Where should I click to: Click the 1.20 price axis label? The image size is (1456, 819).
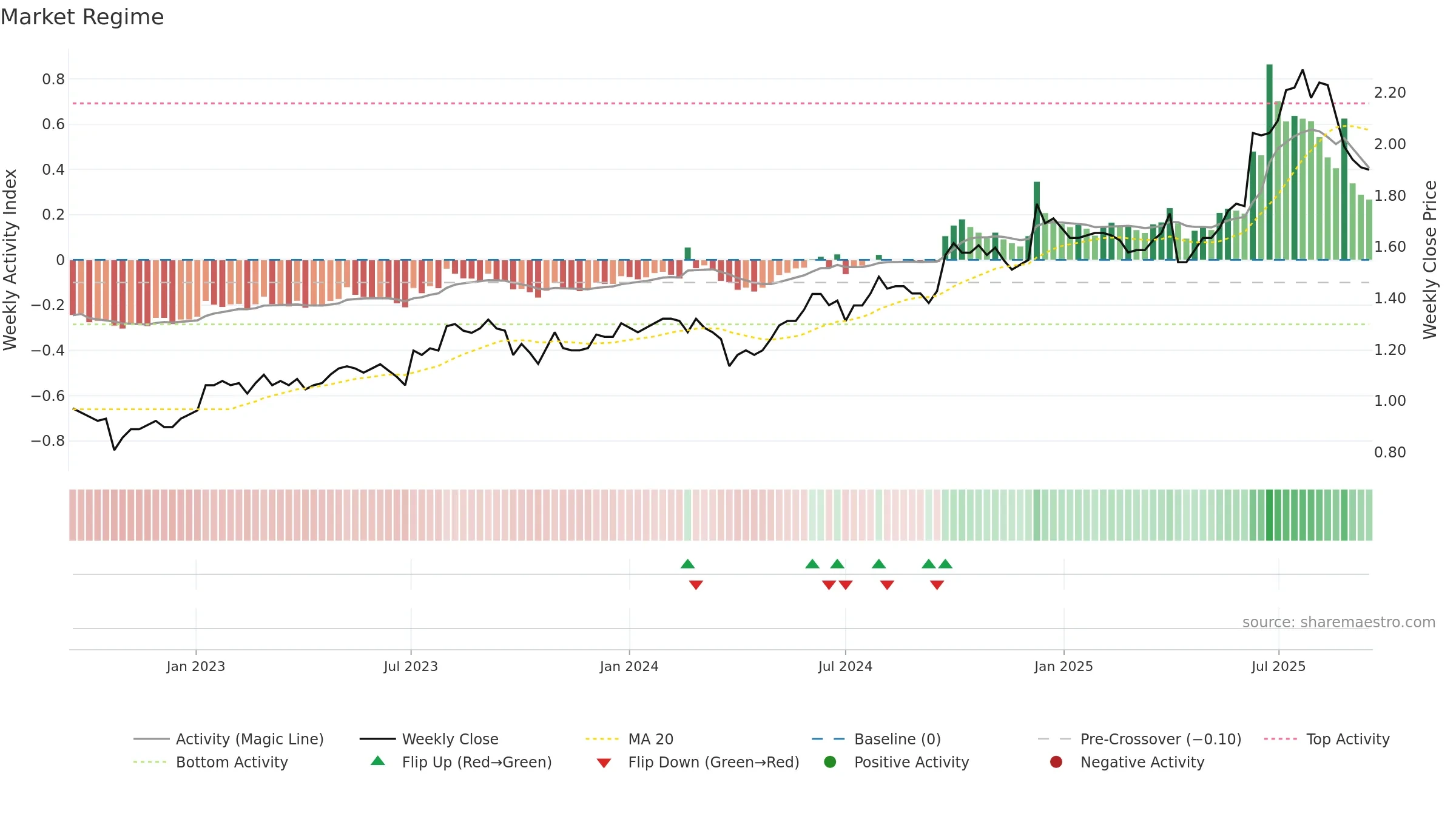[x=1390, y=349]
